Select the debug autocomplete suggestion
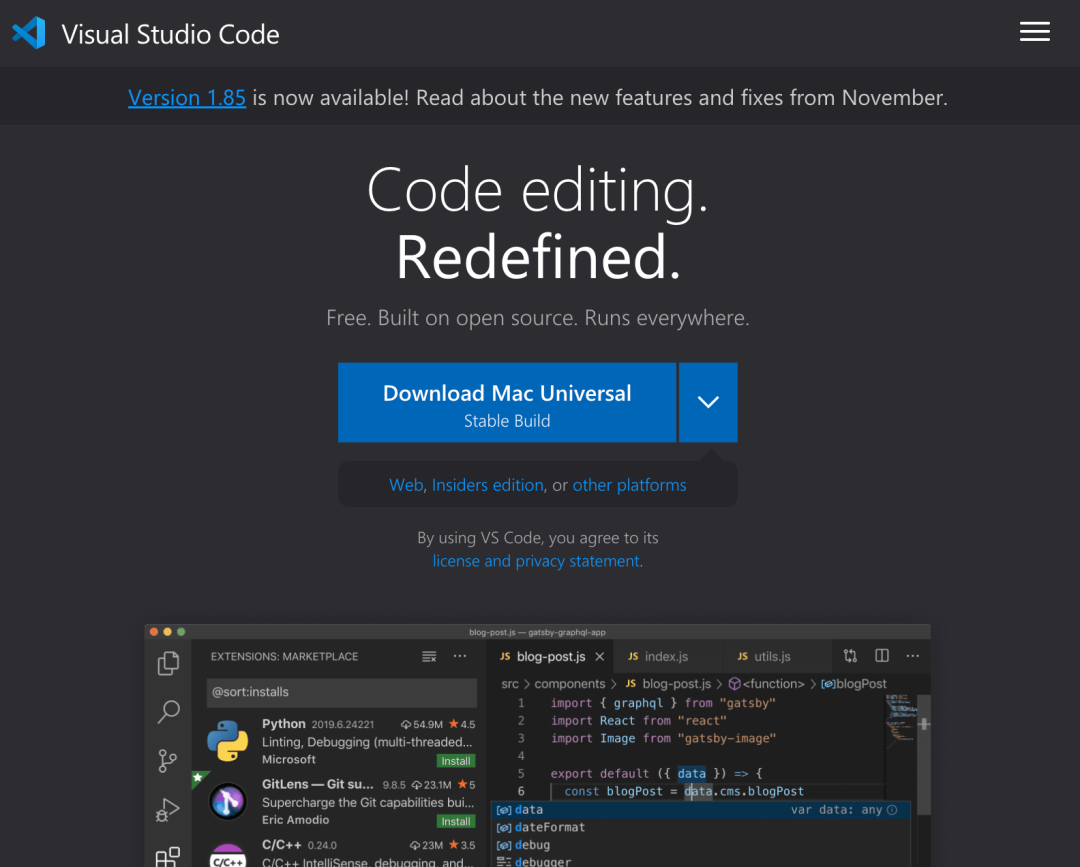 [x=700, y=845]
